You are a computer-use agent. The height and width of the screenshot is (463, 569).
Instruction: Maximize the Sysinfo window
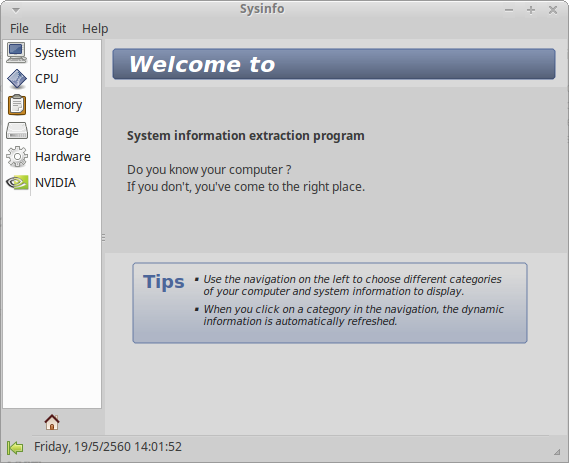[x=531, y=10]
